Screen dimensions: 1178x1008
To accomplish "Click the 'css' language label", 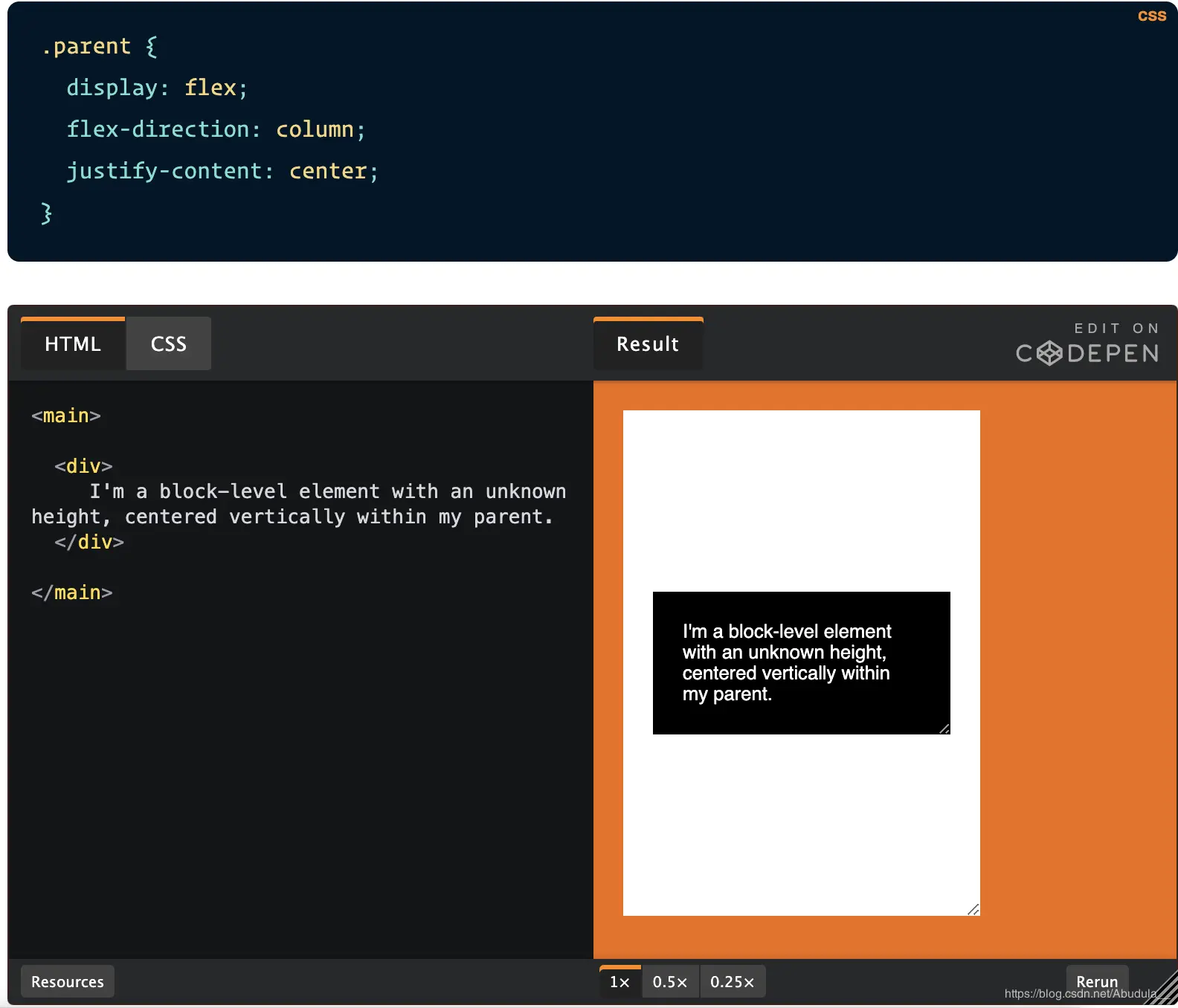I will 1152,16.
